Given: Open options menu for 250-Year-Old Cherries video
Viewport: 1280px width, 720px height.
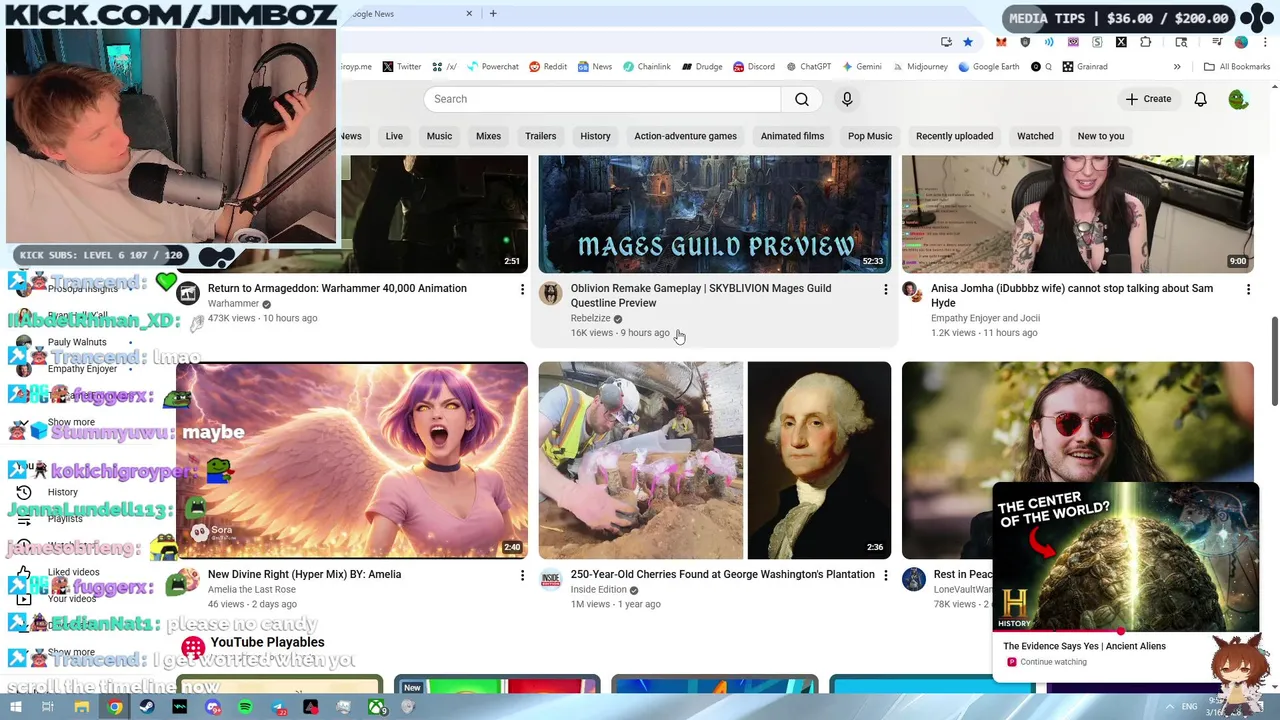Looking at the screenshot, I should [885, 576].
